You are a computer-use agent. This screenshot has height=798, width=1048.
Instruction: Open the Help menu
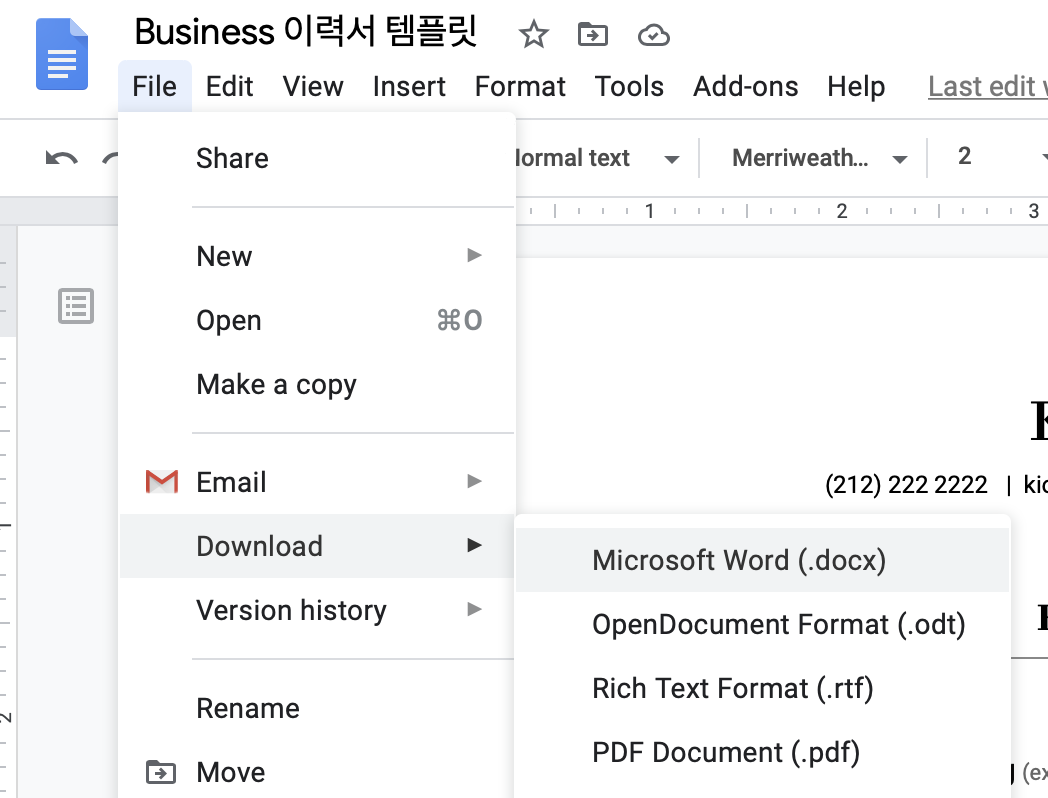(856, 86)
